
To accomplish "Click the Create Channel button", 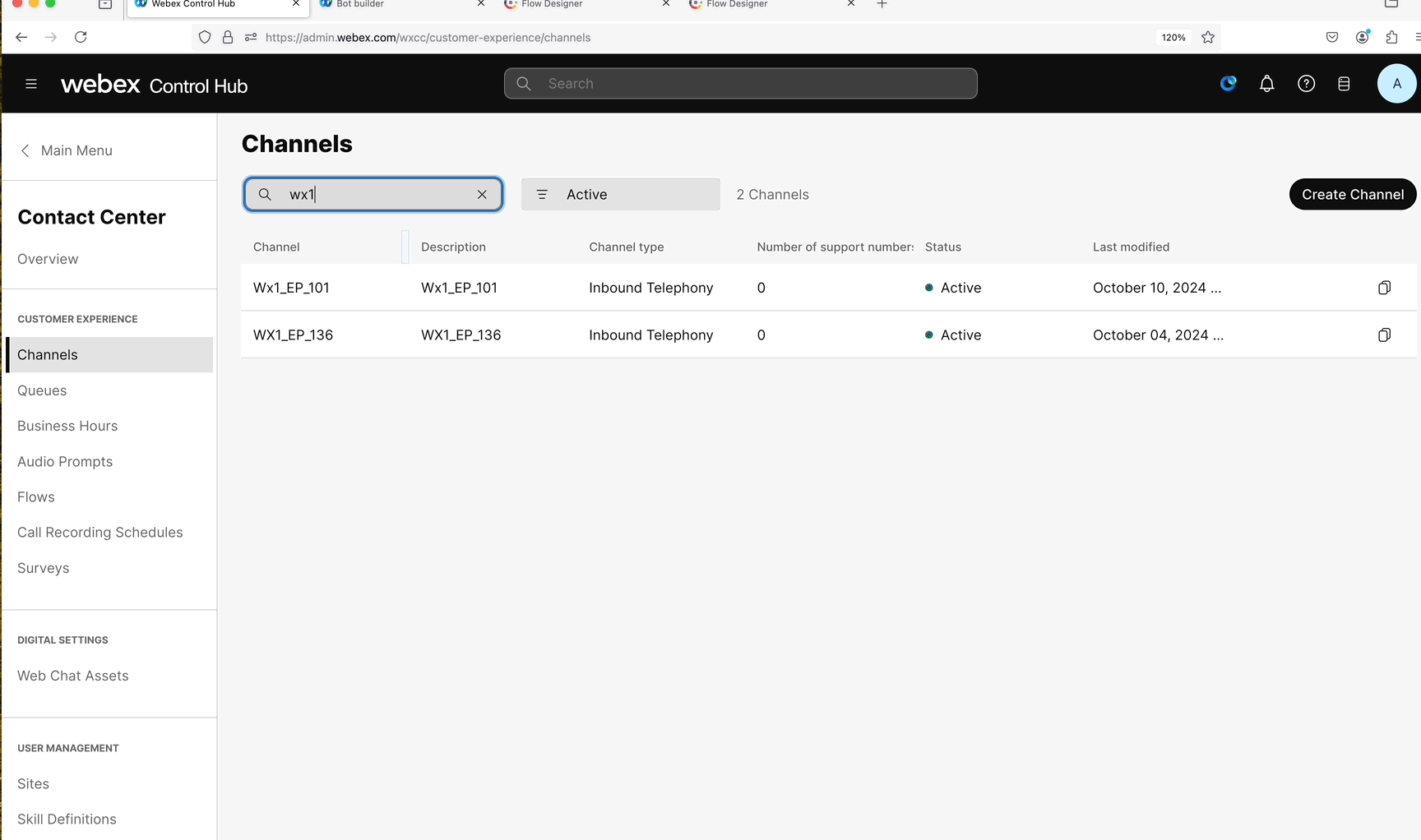I will 1352,195.
